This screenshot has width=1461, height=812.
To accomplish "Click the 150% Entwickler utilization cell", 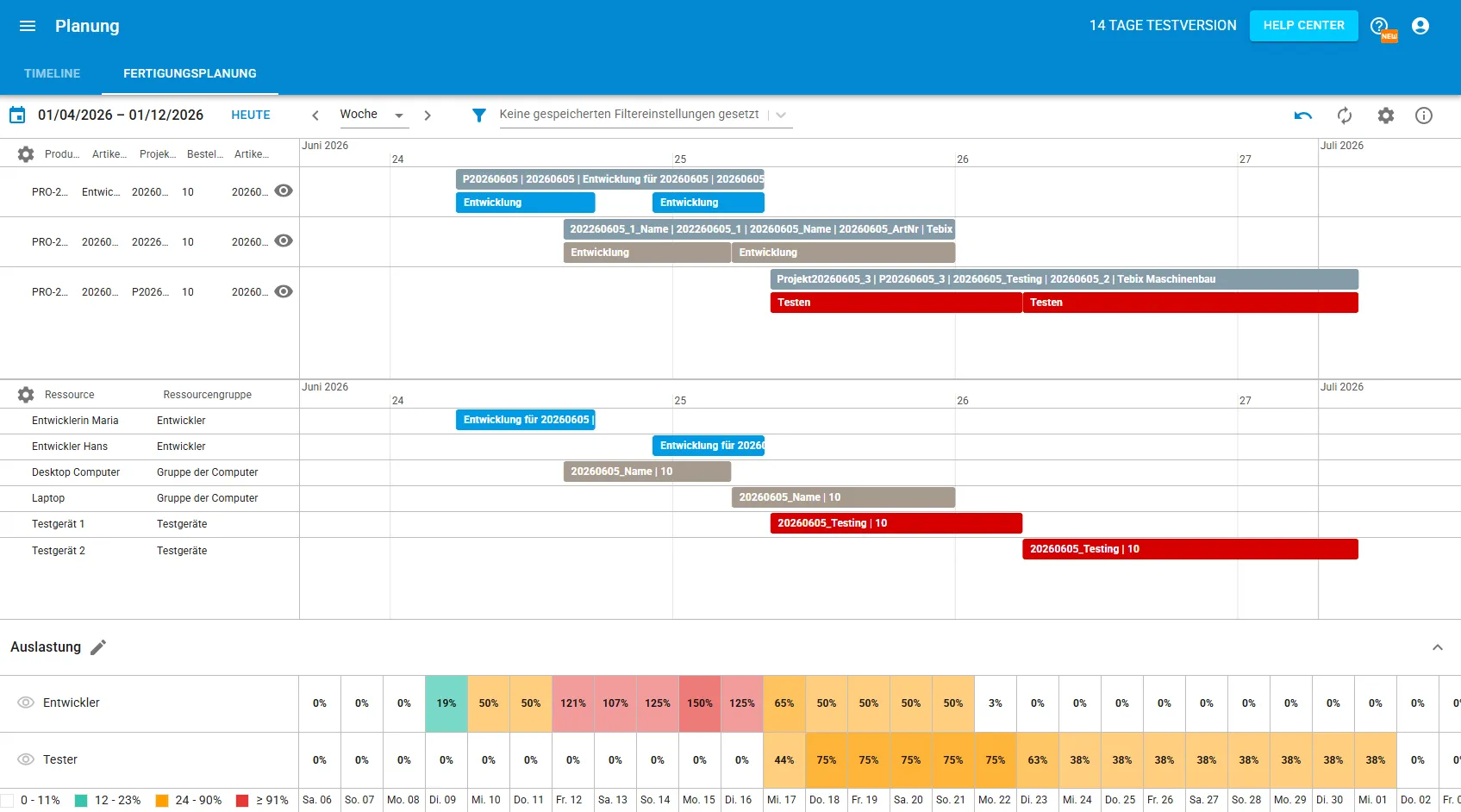I will (700, 703).
